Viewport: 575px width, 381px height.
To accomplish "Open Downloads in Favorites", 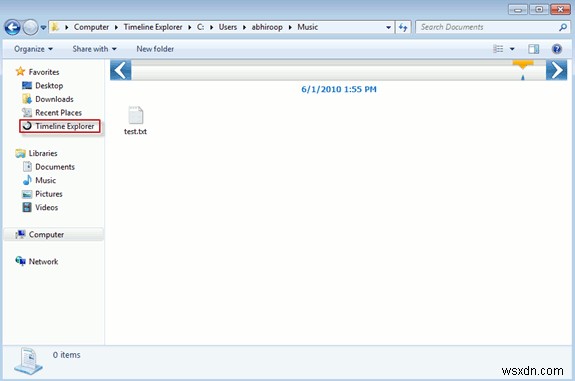I will coord(54,99).
